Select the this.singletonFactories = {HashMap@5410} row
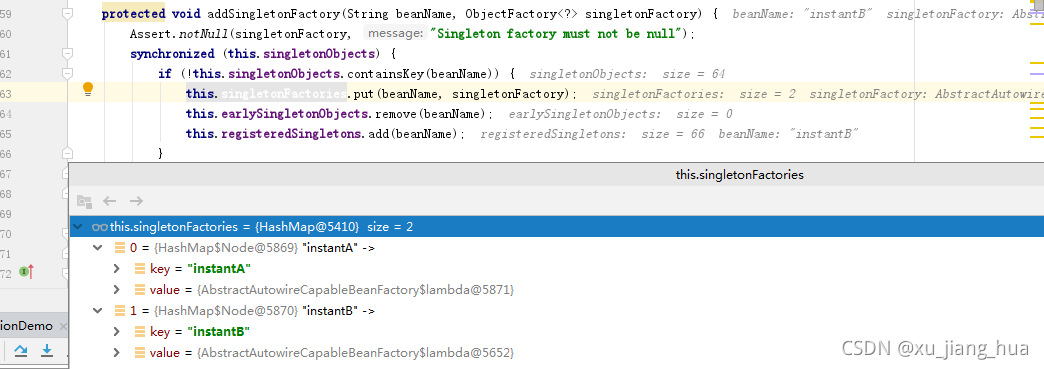This screenshot has height=369, width=1044. [557, 227]
